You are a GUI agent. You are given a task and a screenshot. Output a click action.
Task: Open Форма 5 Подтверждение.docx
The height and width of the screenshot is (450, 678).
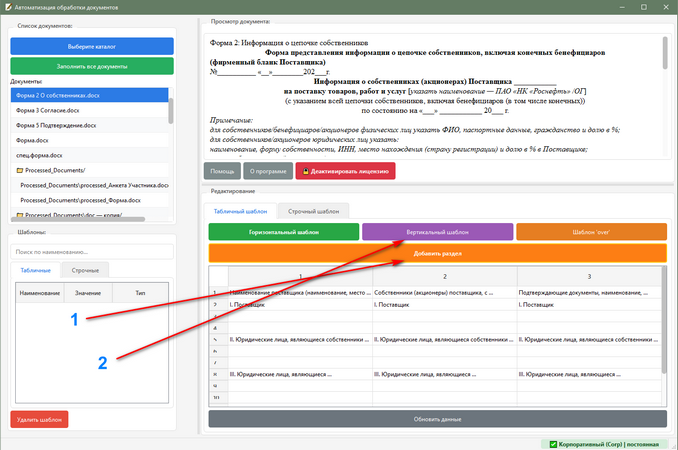[x=89, y=125]
